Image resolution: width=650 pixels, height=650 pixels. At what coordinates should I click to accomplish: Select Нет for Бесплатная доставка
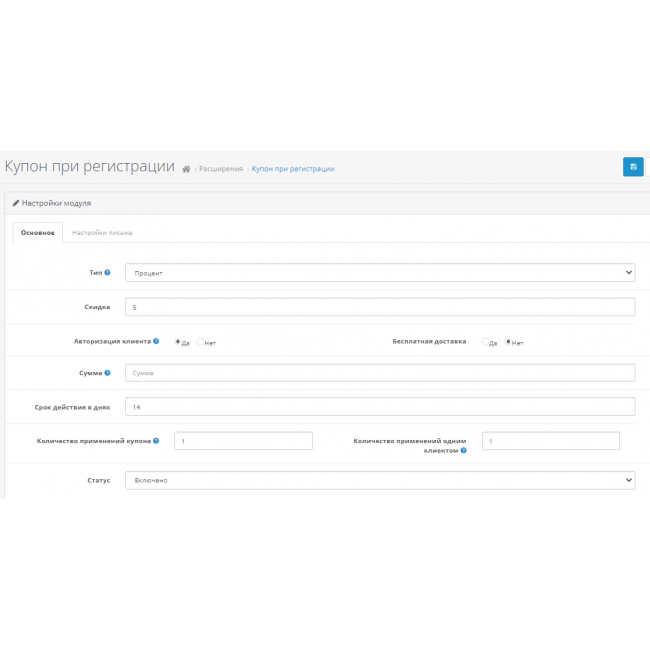(x=508, y=342)
